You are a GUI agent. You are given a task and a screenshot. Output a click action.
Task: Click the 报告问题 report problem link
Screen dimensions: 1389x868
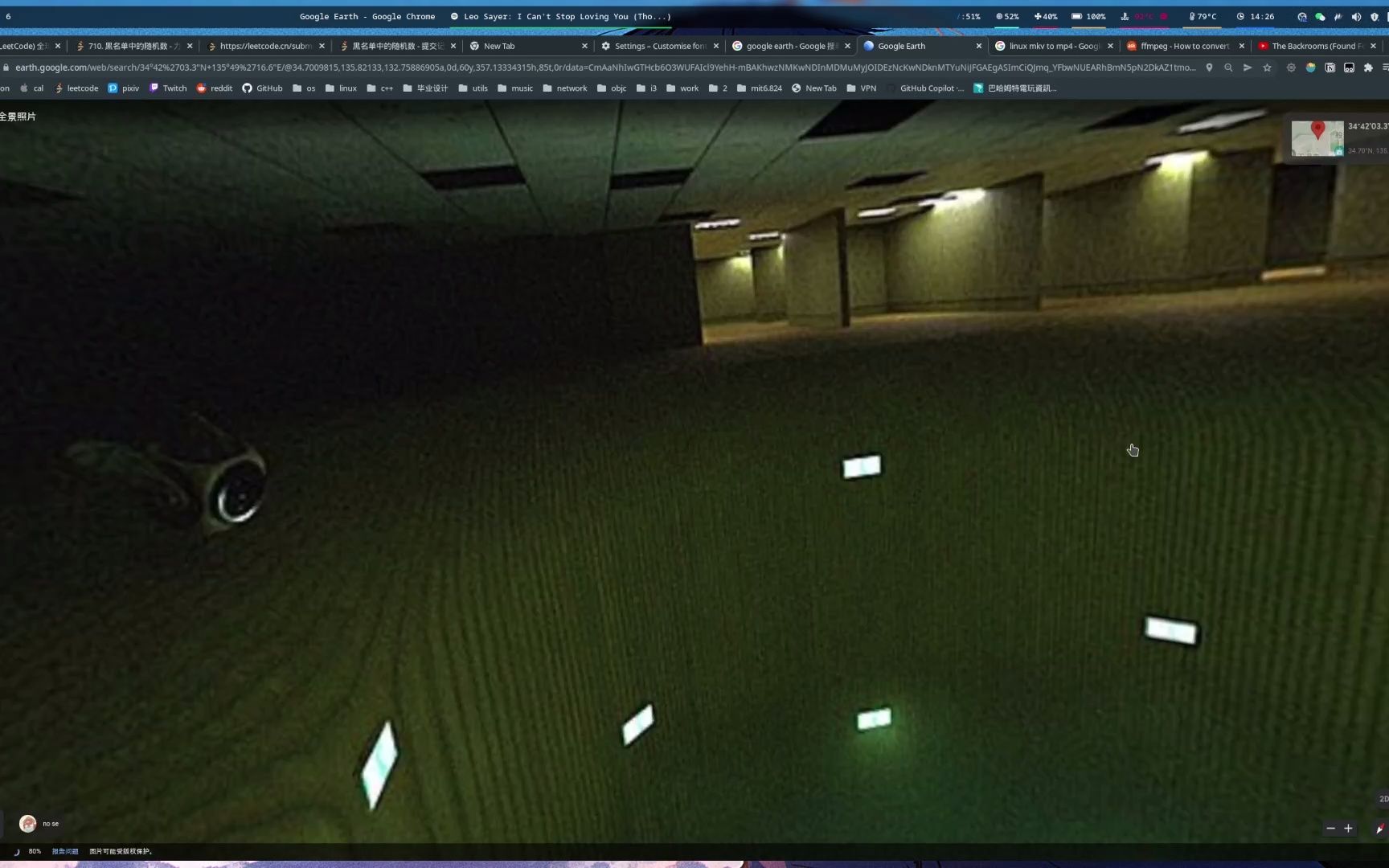(65, 851)
